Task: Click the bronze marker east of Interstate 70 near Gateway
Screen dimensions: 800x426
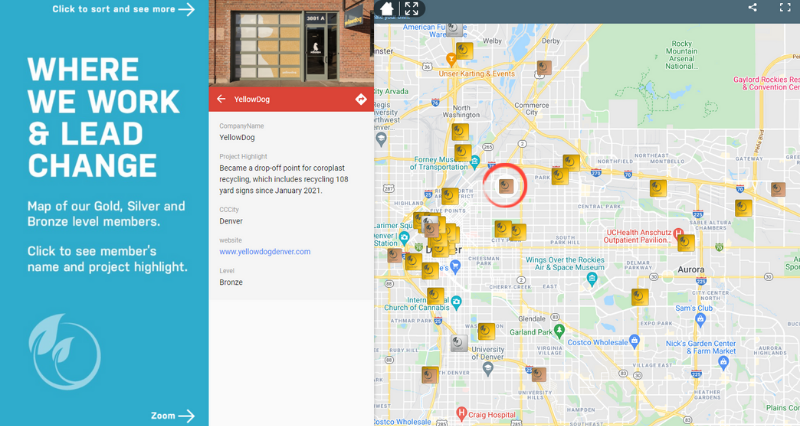Action: tap(778, 189)
